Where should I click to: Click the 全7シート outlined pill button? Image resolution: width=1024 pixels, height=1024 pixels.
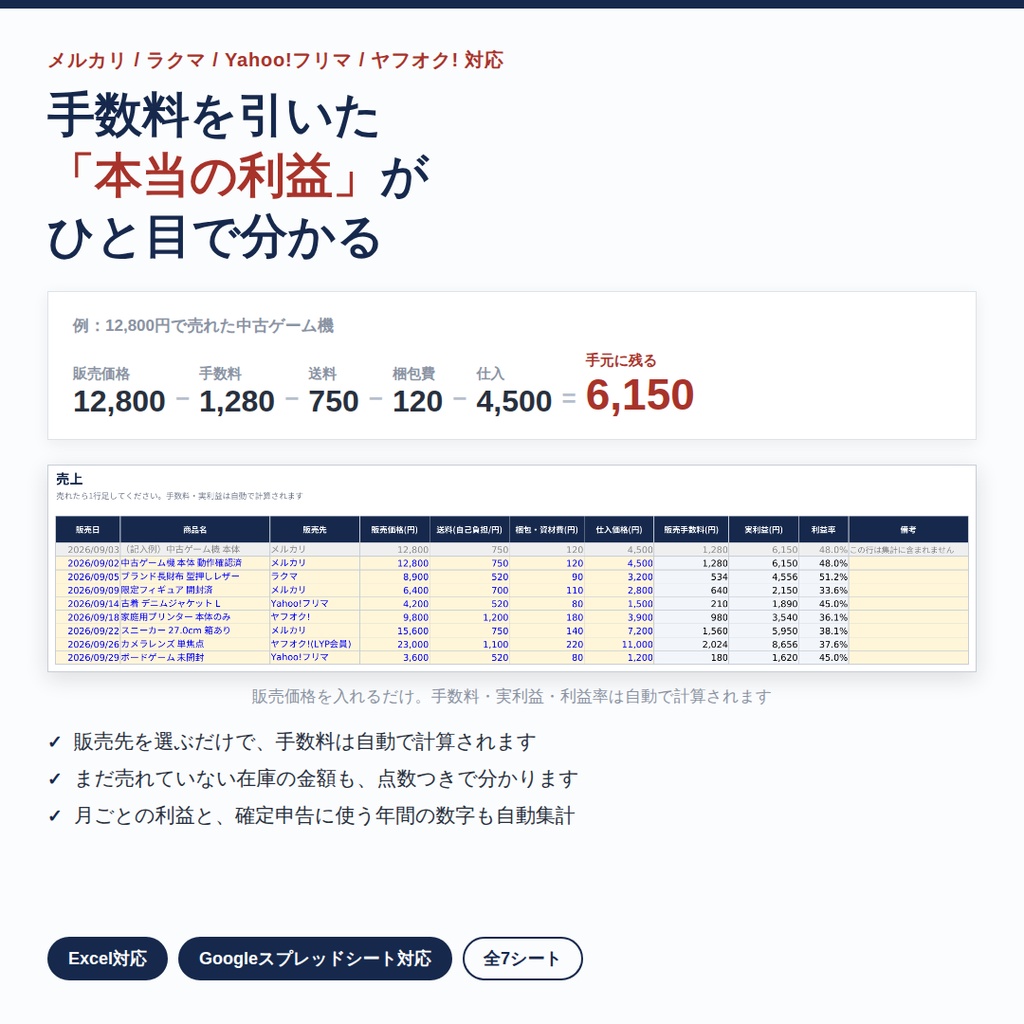(522, 958)
